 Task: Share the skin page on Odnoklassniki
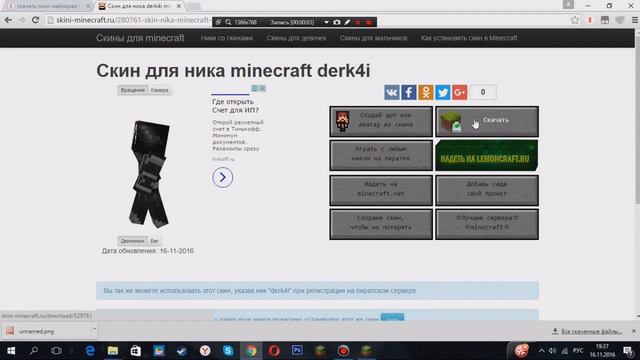point(426,92)
